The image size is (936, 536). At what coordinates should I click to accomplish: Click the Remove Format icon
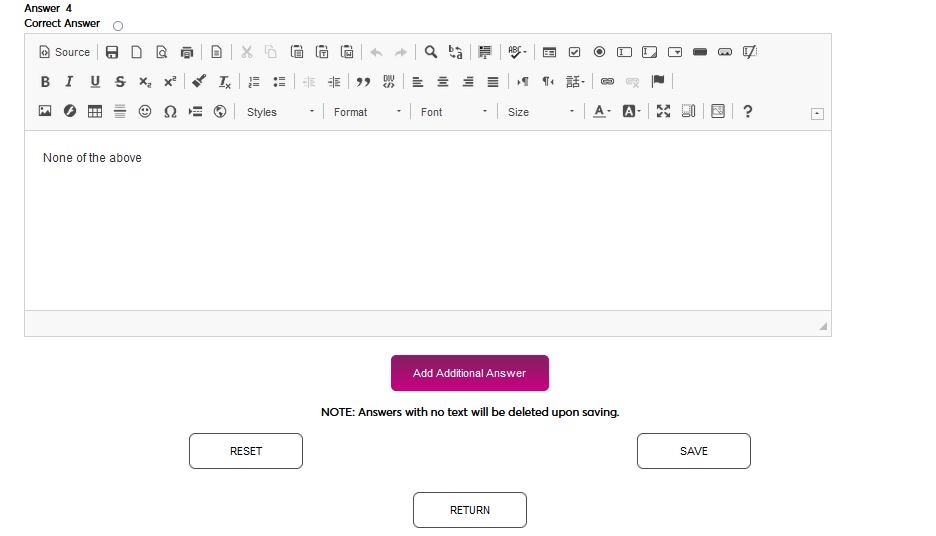tap(224, 82)
